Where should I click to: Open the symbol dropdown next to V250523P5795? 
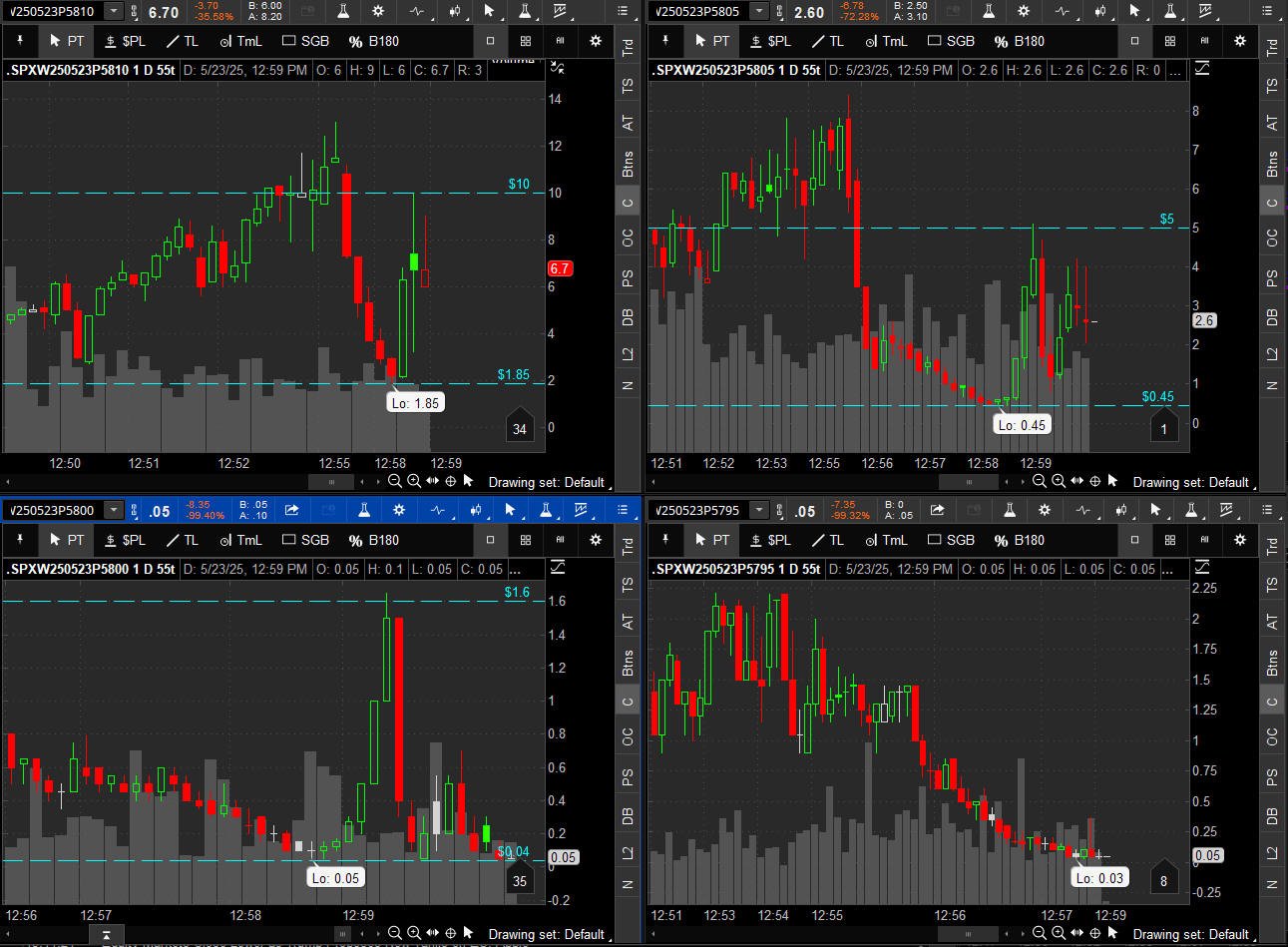(759, 510)
